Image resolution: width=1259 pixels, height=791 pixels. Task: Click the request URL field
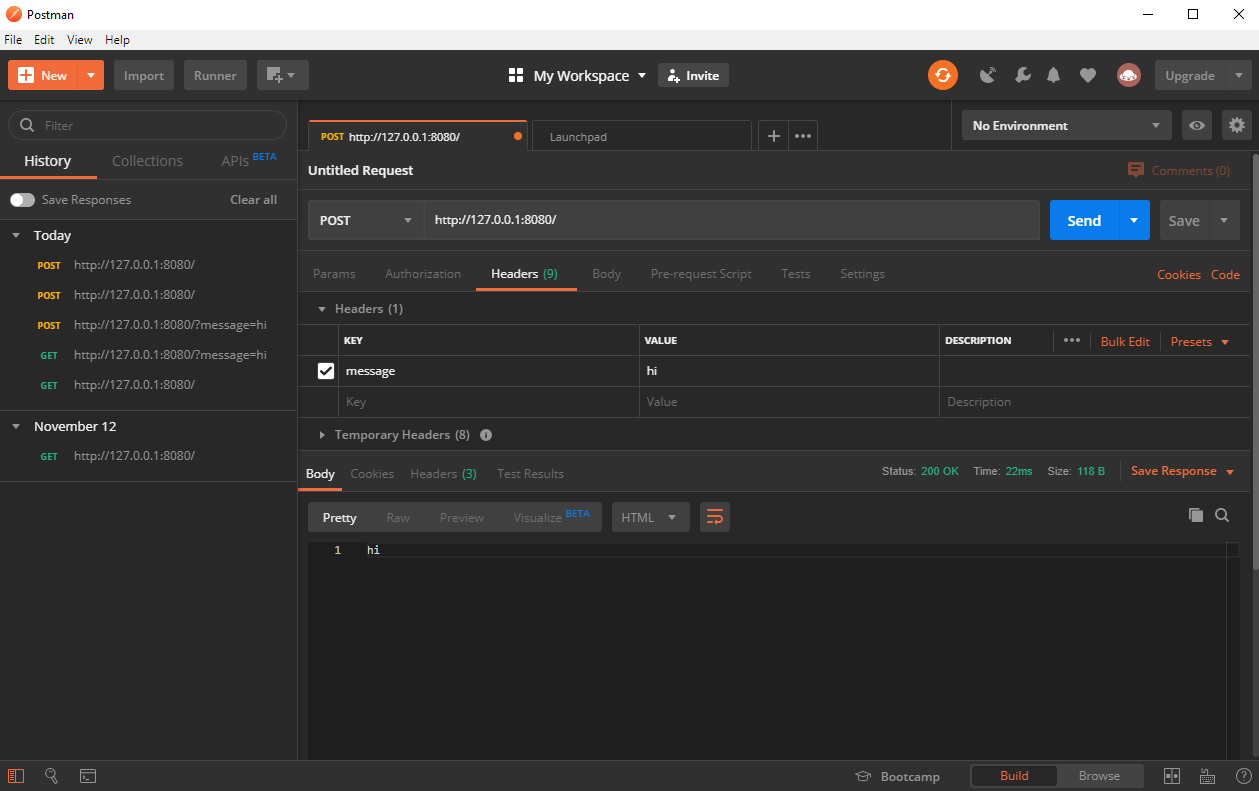(732, 220)
